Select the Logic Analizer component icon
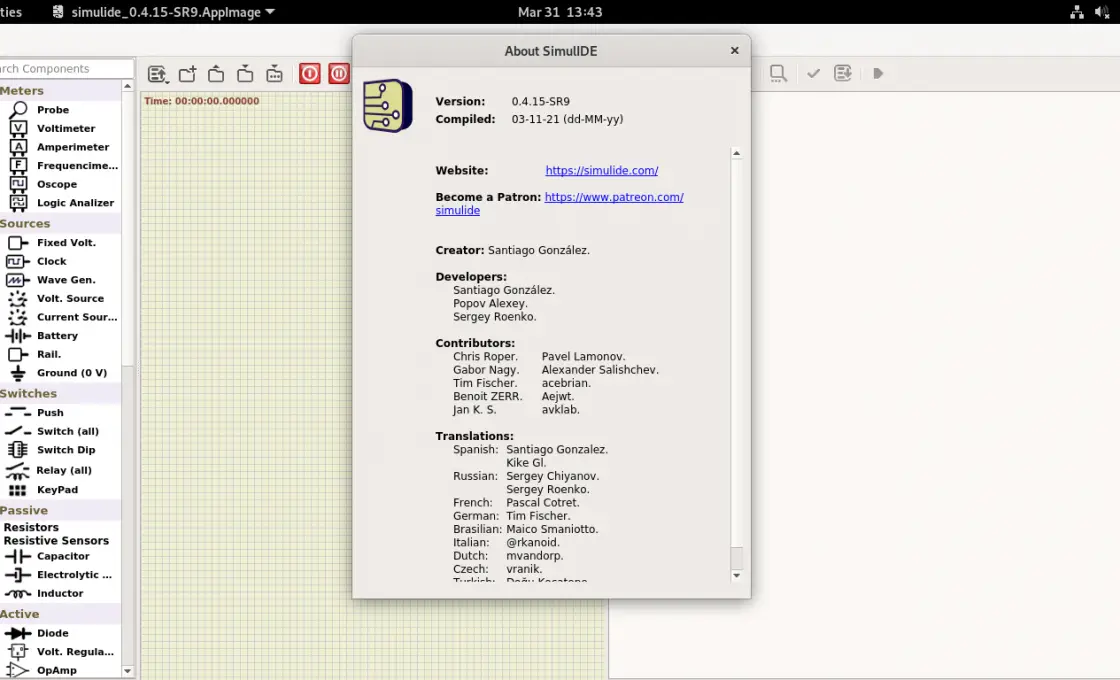The width and height of the screenshot is (1120, 680). [18, 202]
